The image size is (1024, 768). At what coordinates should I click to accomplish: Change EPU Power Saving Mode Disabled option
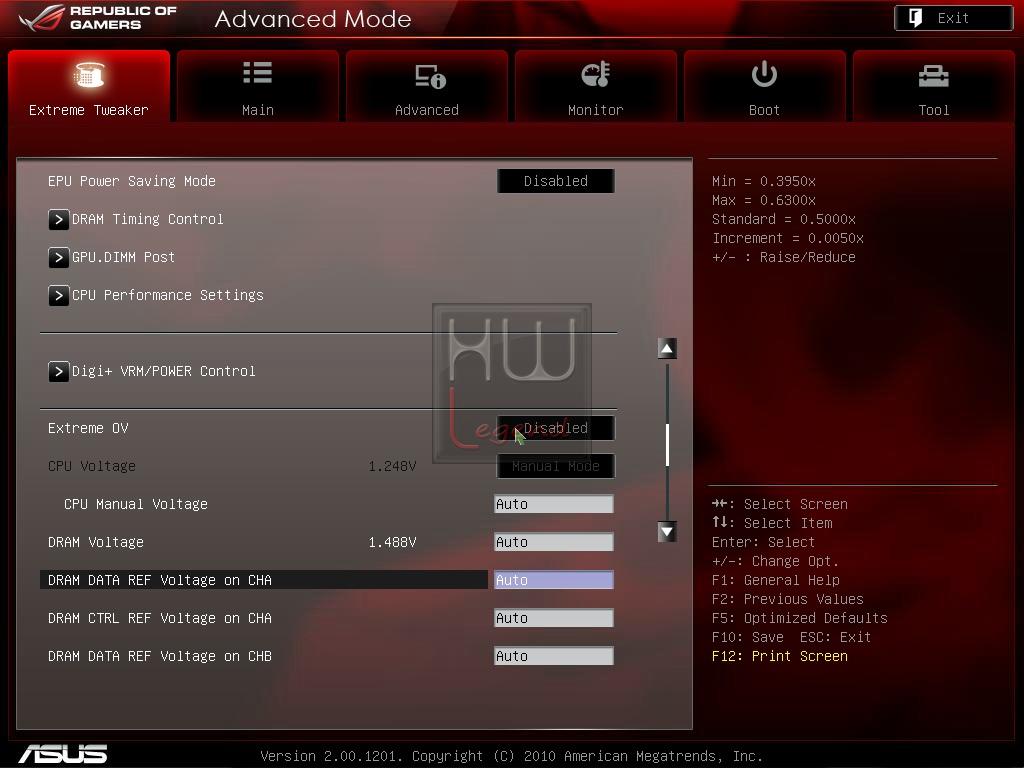pos(556,181)
